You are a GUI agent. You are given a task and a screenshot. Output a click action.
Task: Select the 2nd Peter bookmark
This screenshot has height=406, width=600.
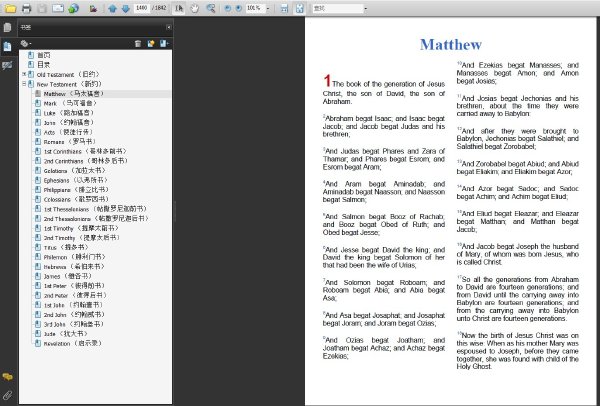(75, 295)
